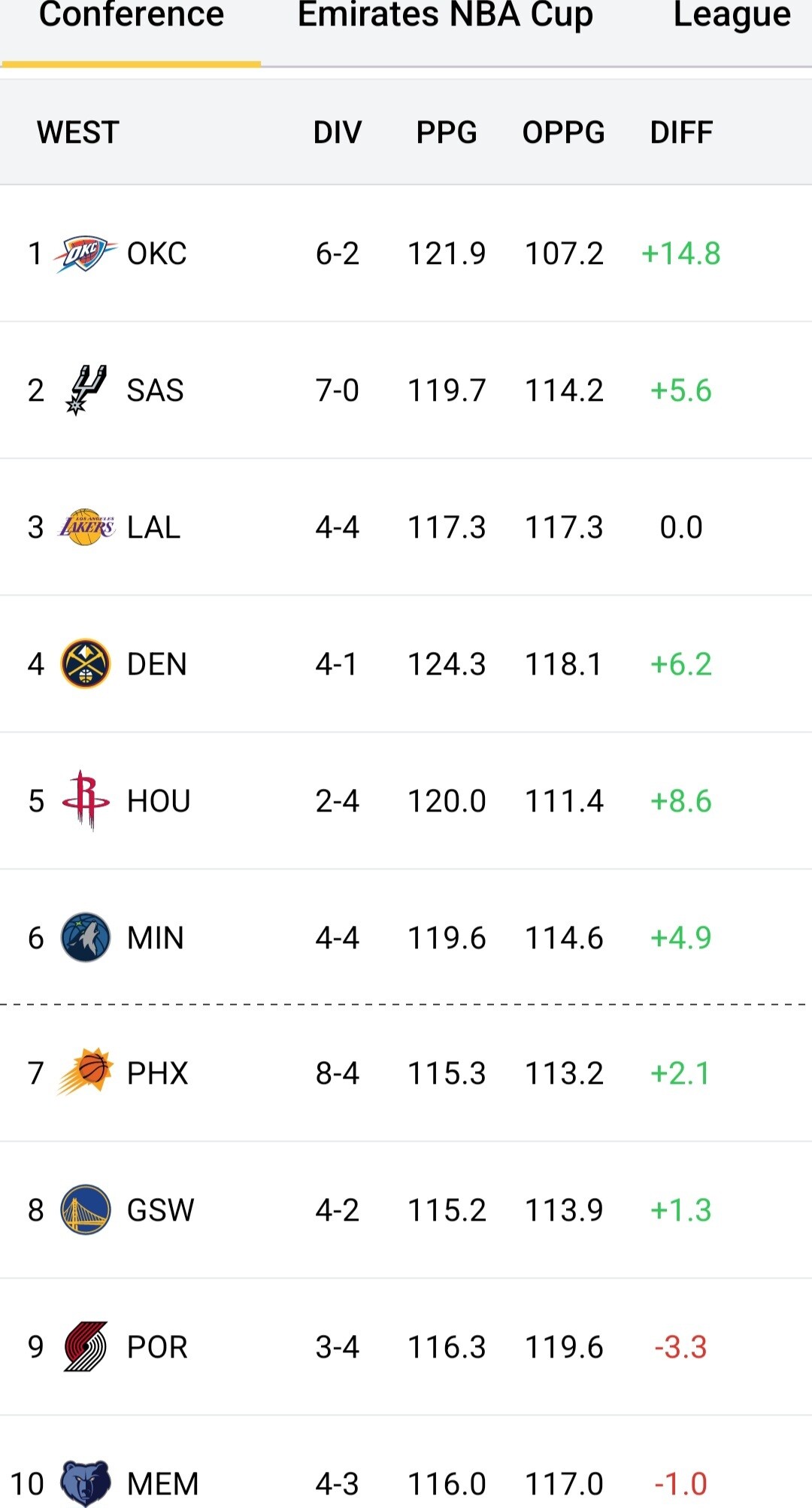The image size is (812, 1508).
Task: Click the Lakers team logo
Action: pyautogui.click(x=86, y=527)
